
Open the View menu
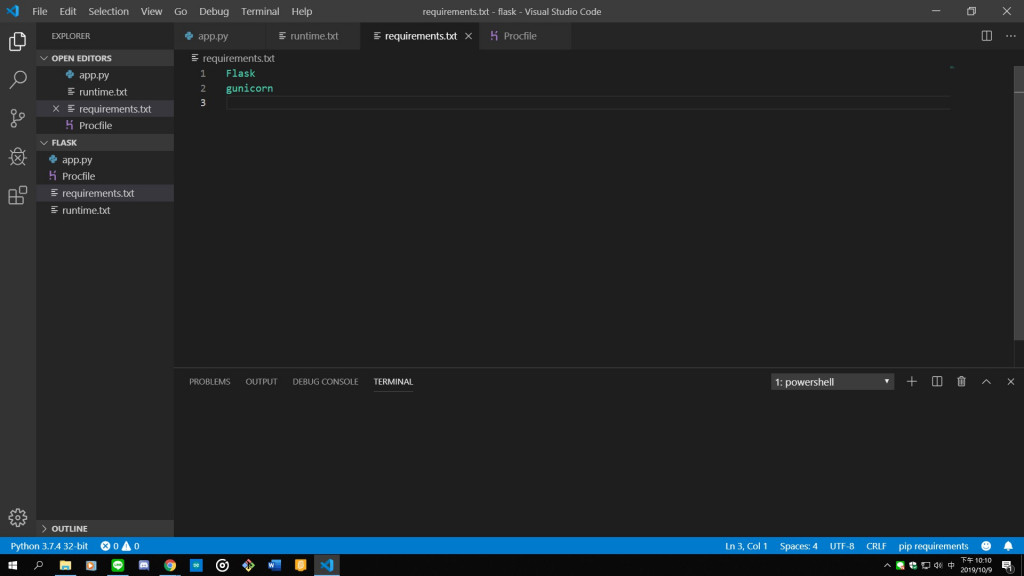click(x=151, y=11)
